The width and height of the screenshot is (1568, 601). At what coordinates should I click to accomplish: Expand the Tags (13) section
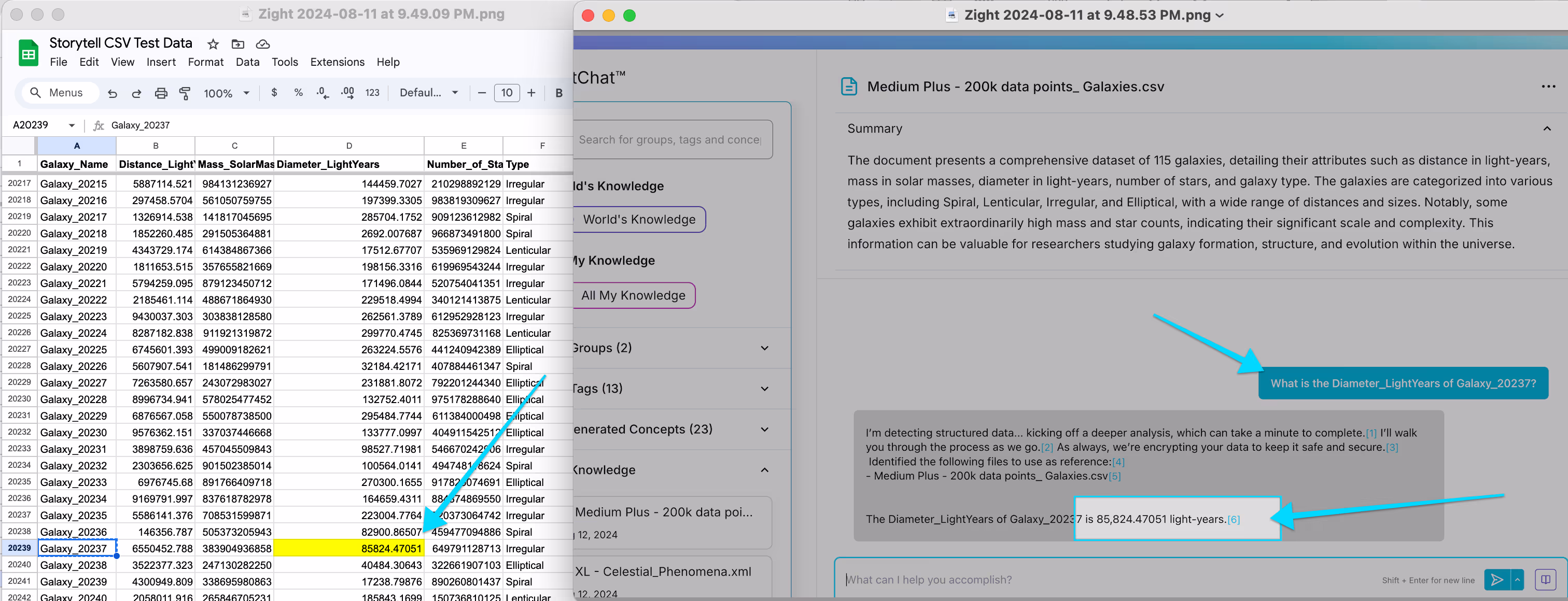coord(764,389)
